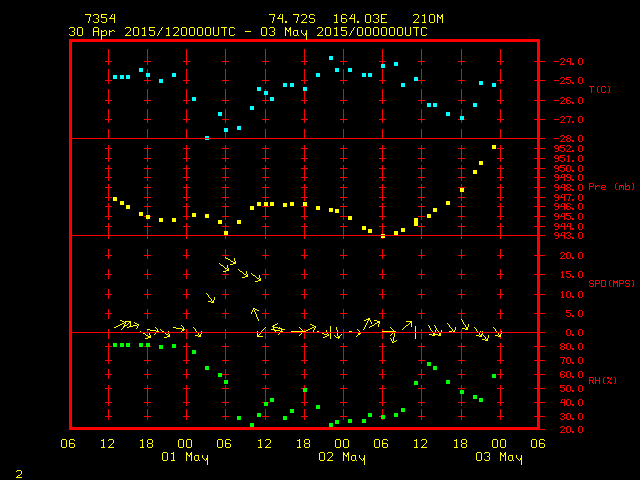The width and height of the screenshot is (640, 480).
Task: Click the "40.0" humidity tick value
Action: (571, 402)
